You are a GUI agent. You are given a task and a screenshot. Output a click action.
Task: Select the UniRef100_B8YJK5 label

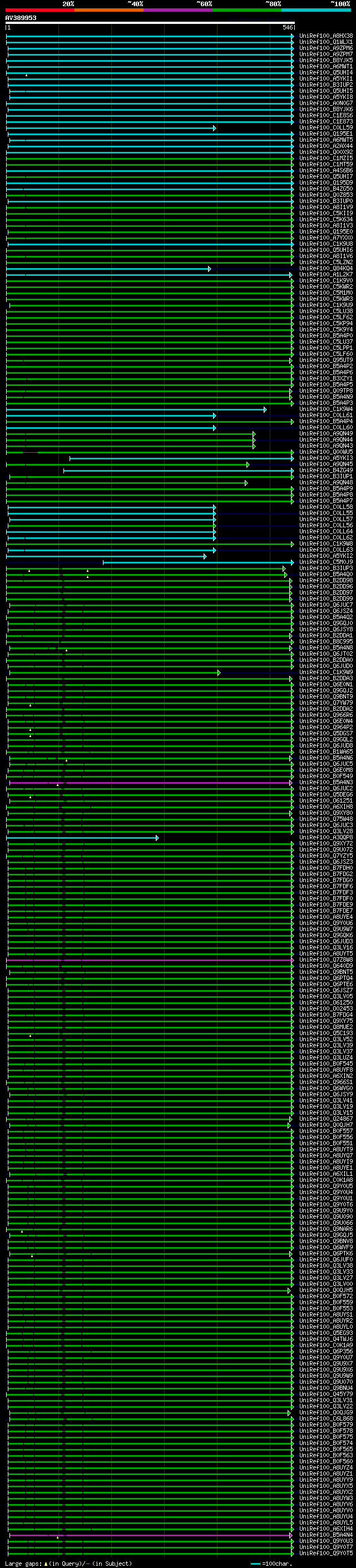pos(325,60)
